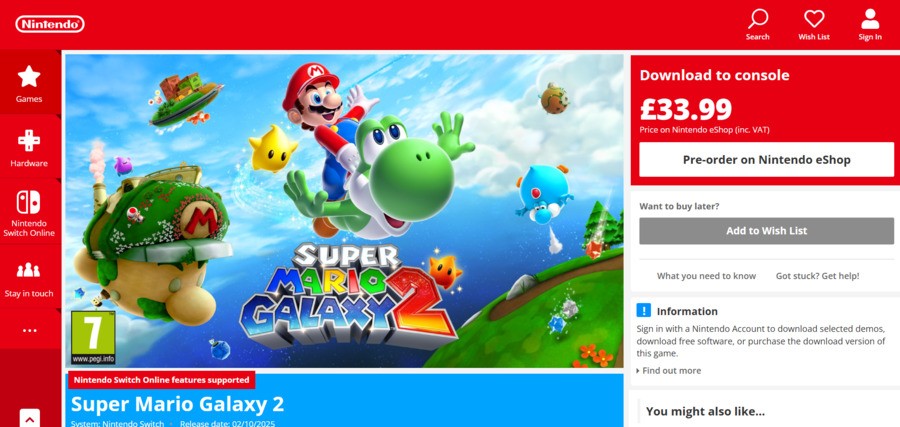Click the blue Information icon

[x=644, y=310]
